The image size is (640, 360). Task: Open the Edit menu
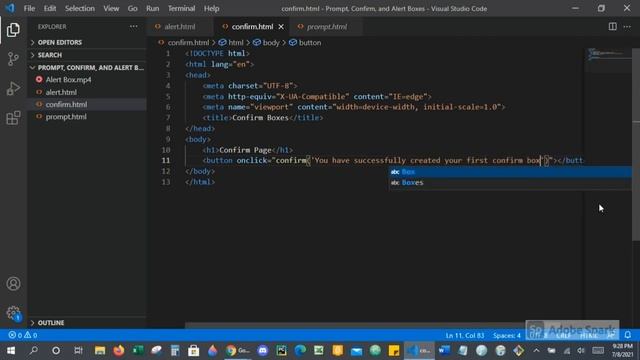tap(49, 8)
